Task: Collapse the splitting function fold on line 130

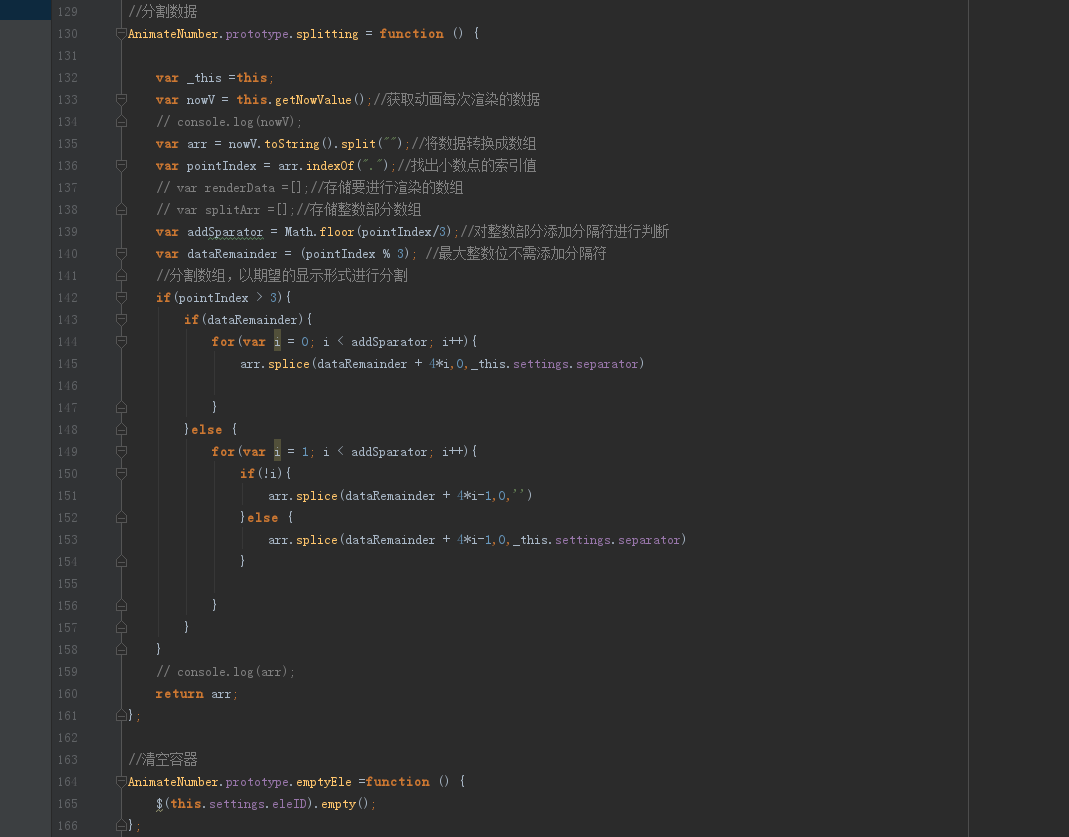Action: pos(121,33)
